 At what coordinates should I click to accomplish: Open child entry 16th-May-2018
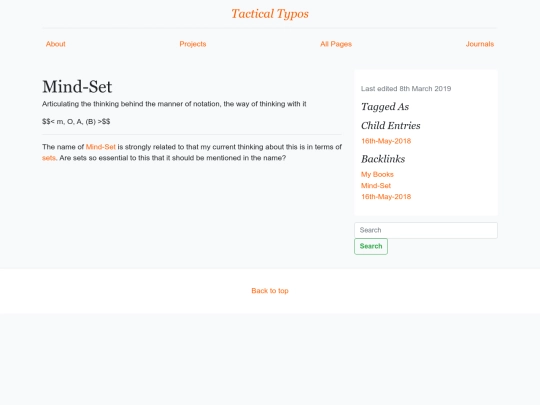coord(386,141)
